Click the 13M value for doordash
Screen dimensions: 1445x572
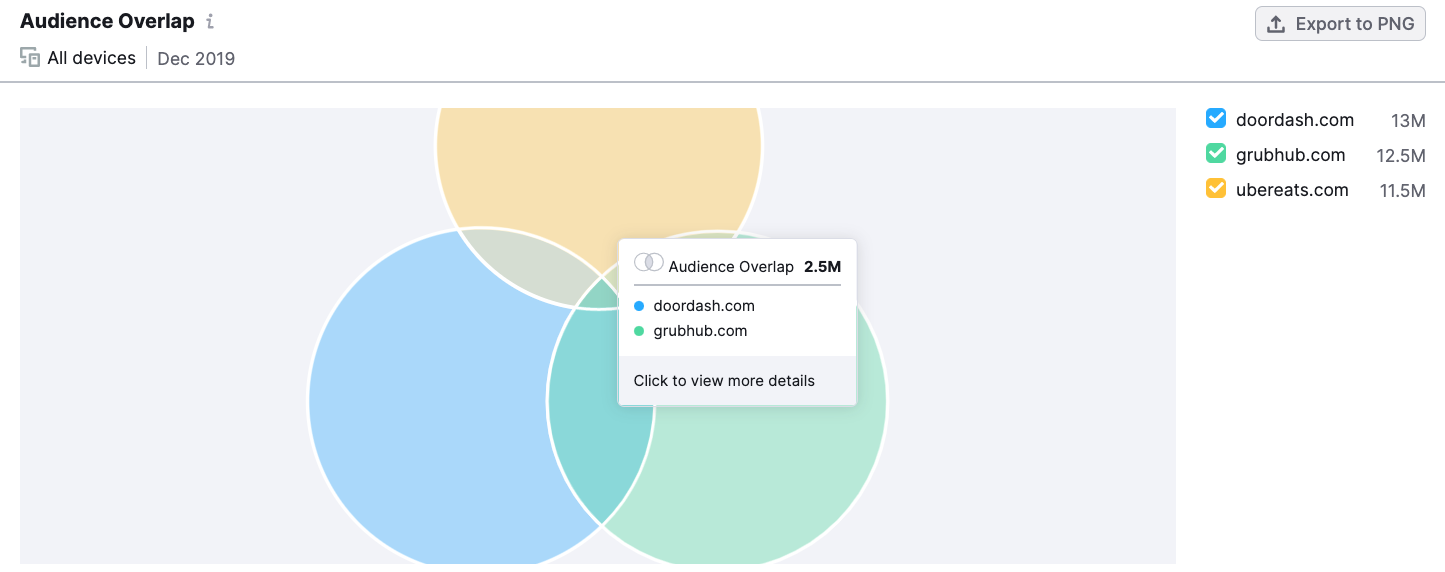tap(1408, 121)
